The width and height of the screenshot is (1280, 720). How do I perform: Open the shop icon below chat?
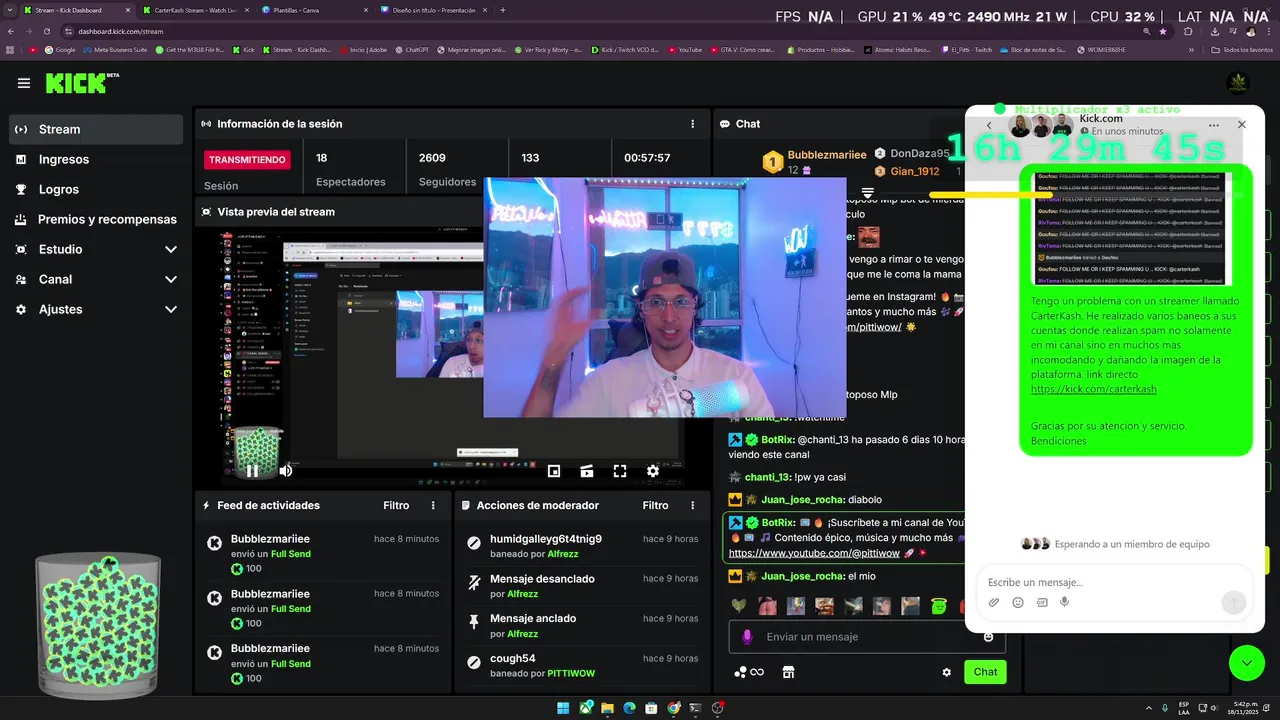pos(788,672)
